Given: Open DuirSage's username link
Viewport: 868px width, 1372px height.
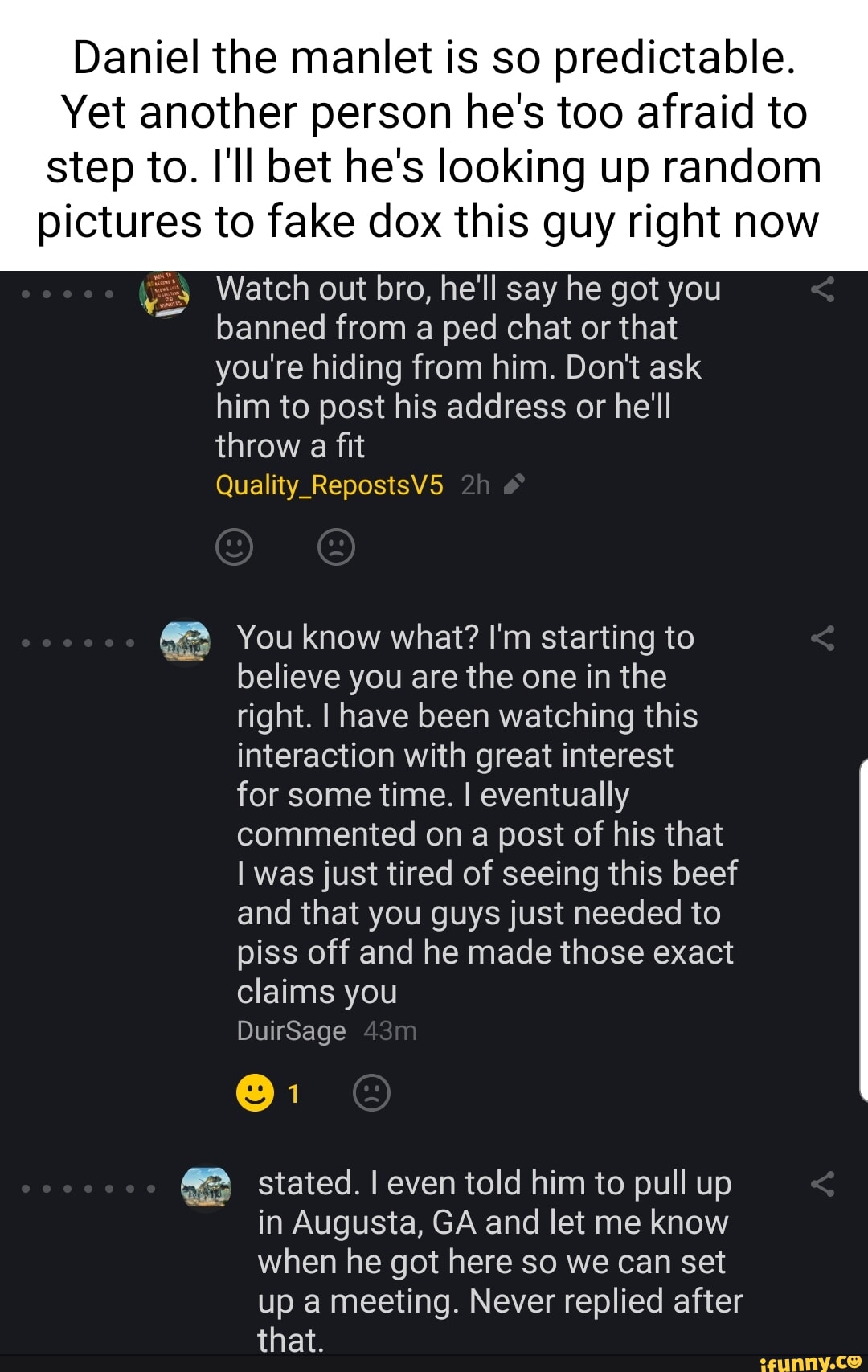Looking at the screenshot, I should [x=293, y=1030].
